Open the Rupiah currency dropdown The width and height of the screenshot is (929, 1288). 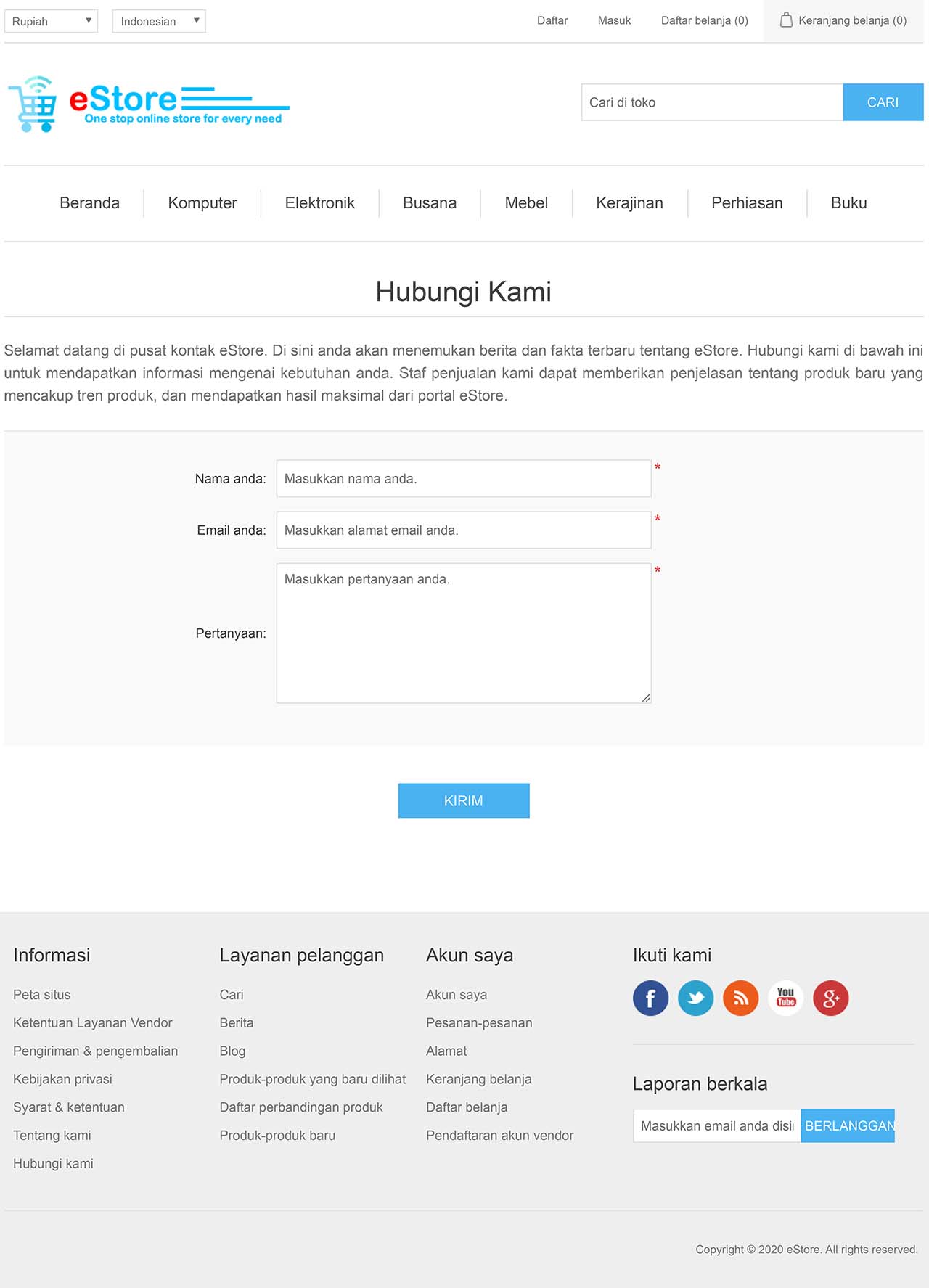pos(51,21)
